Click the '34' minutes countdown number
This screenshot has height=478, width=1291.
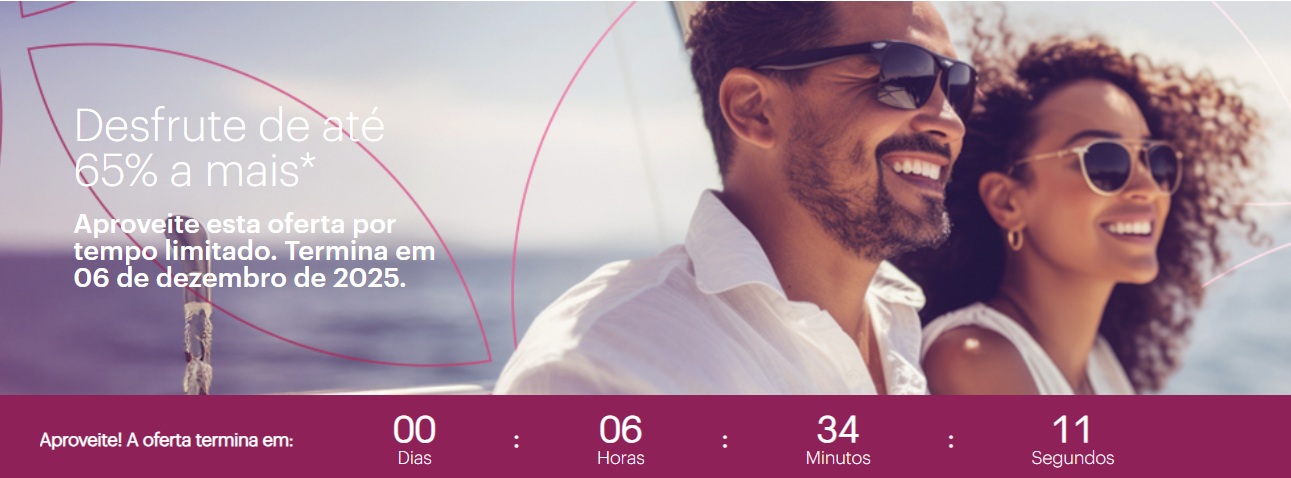click(838, 430)
